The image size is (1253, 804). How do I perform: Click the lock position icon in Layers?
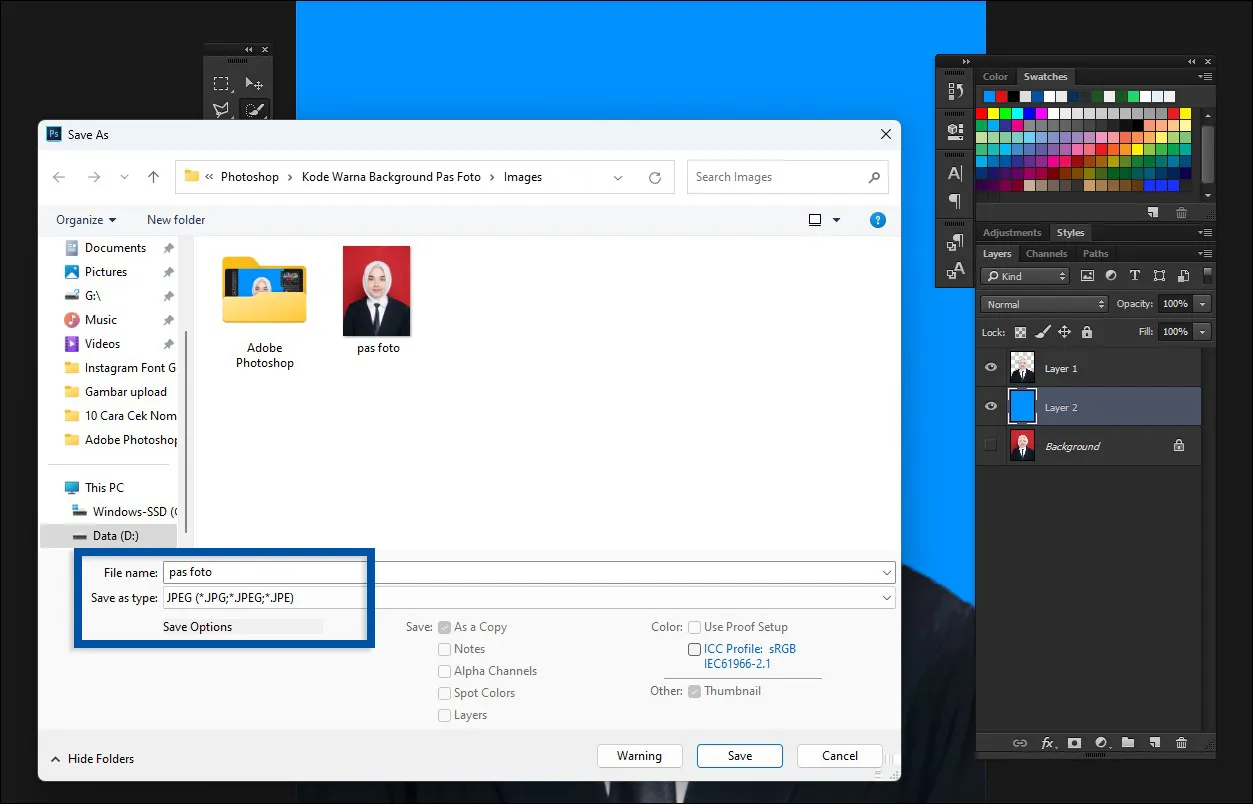tap(1064, 332)
